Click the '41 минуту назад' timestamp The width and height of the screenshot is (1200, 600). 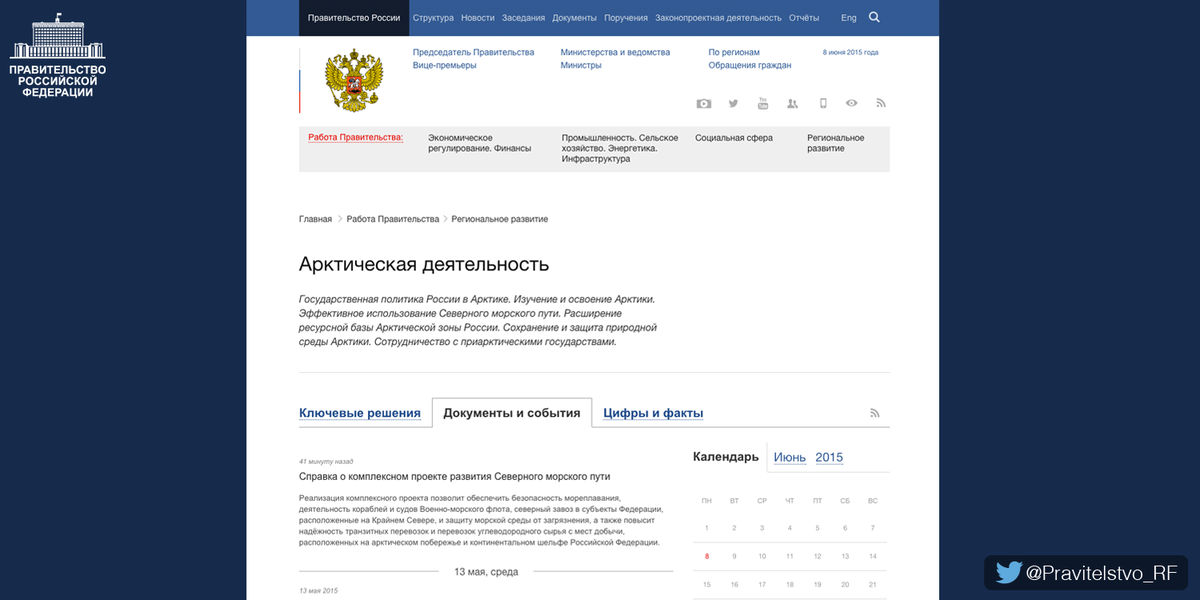[x=326, y=462]
